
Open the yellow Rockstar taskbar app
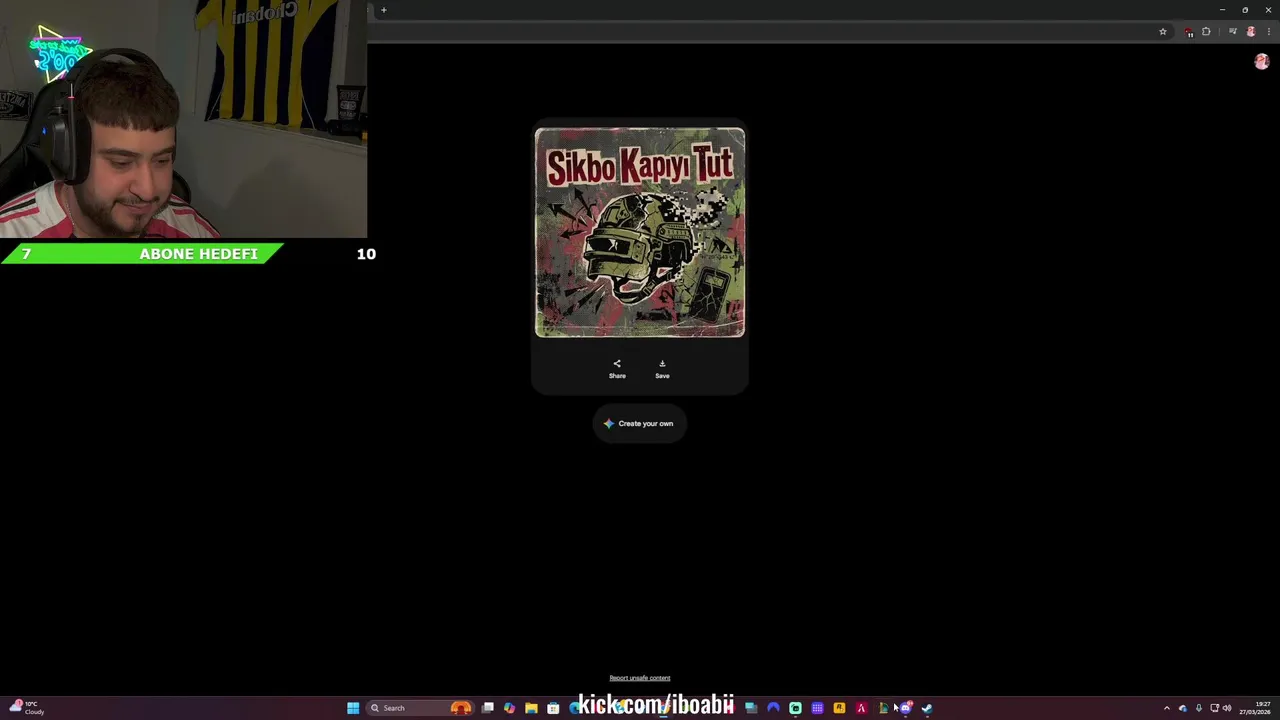pos(839,708)
